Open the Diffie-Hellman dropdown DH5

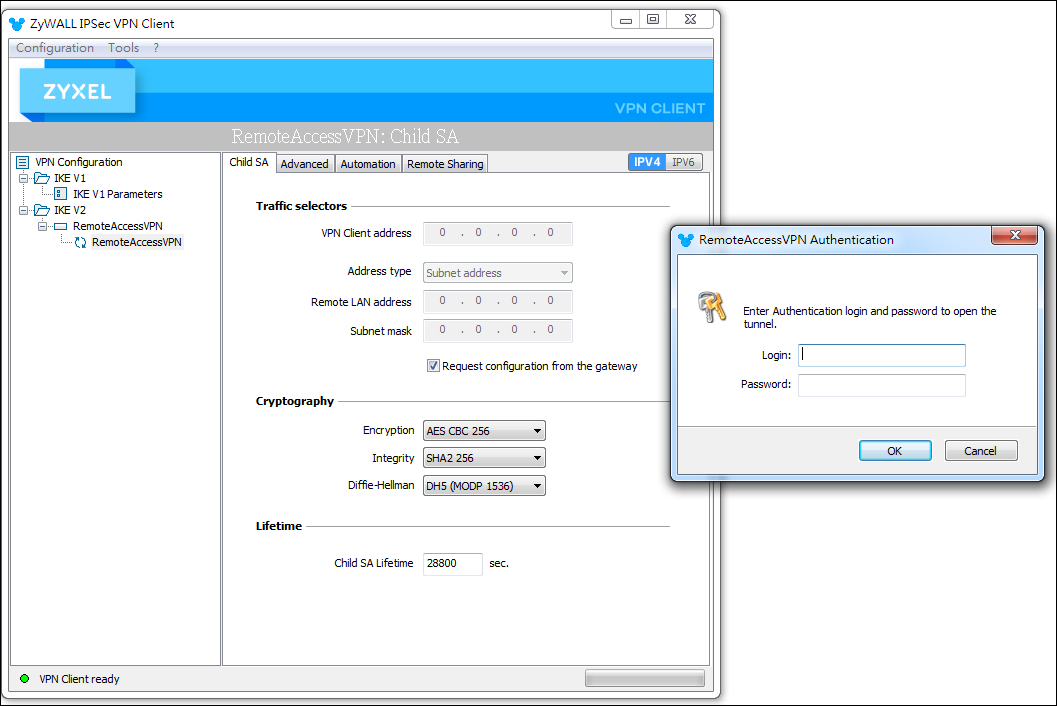pos(484,486)
